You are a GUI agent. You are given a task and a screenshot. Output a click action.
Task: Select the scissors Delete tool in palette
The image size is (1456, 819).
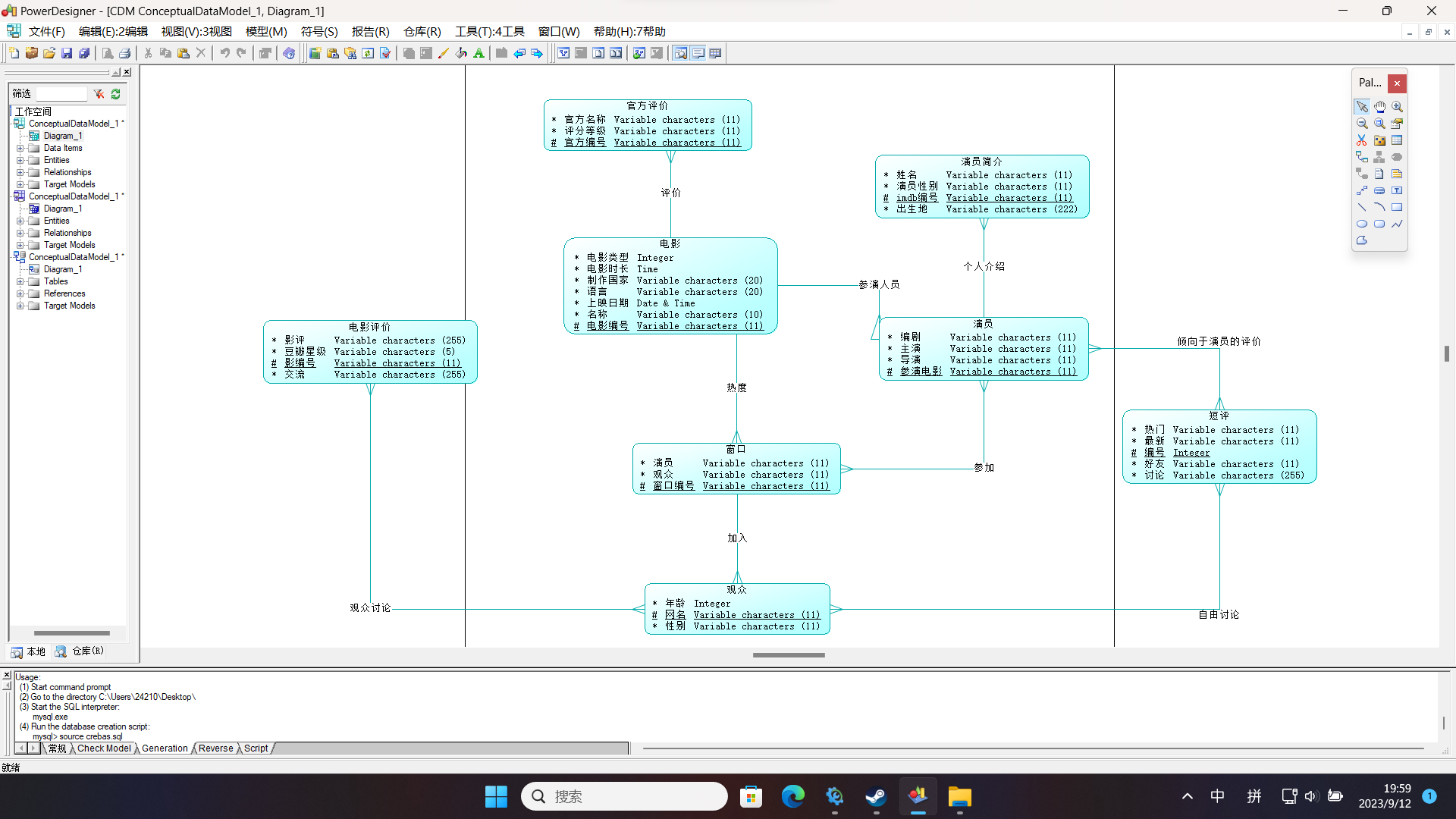1362,140
